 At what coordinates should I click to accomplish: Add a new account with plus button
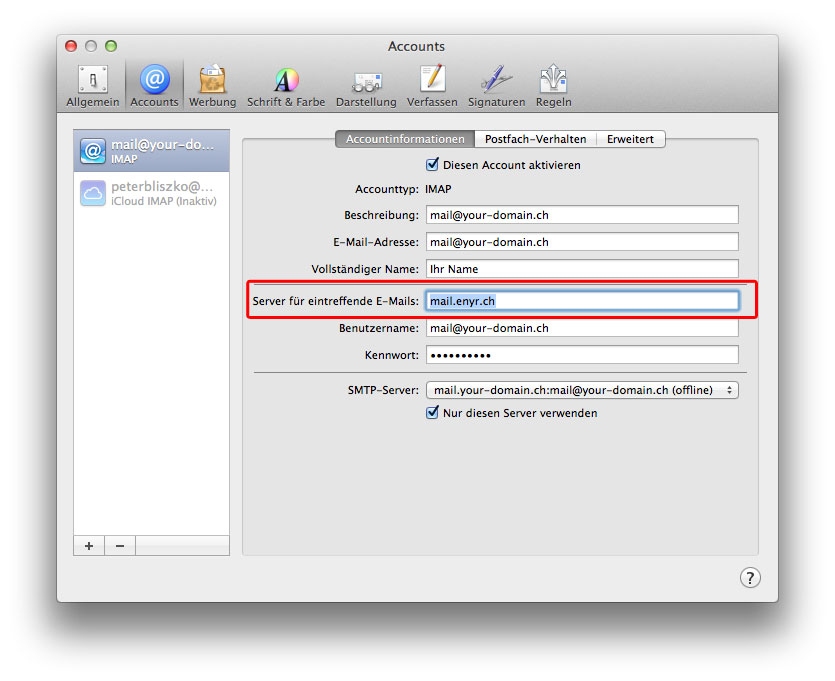click(89, 545)
